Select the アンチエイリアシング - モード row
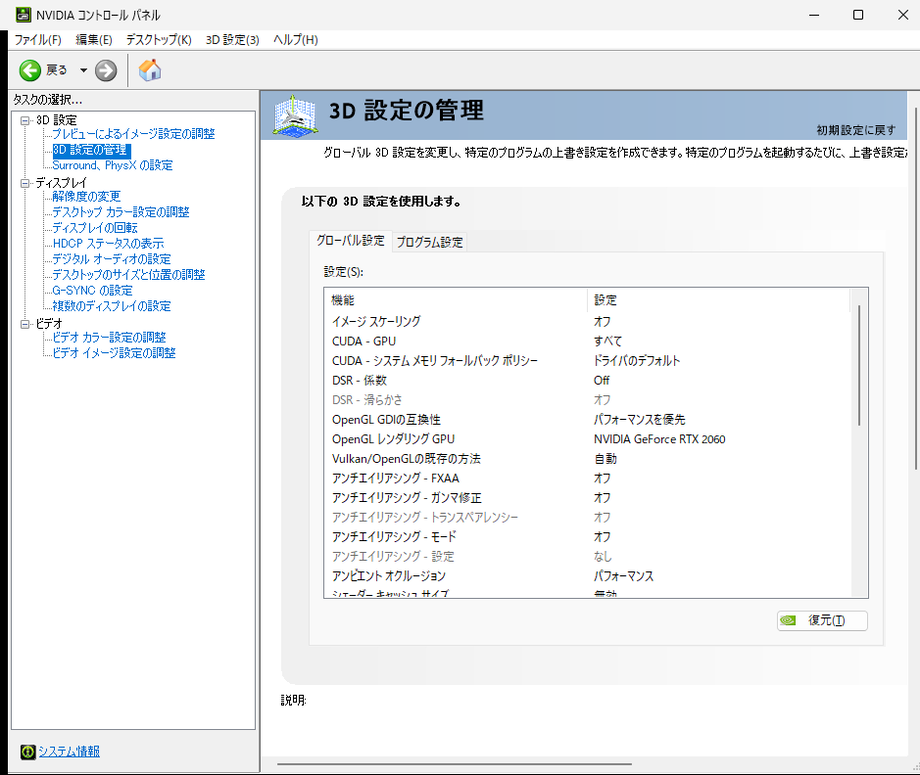 click(x=587, y=537)
